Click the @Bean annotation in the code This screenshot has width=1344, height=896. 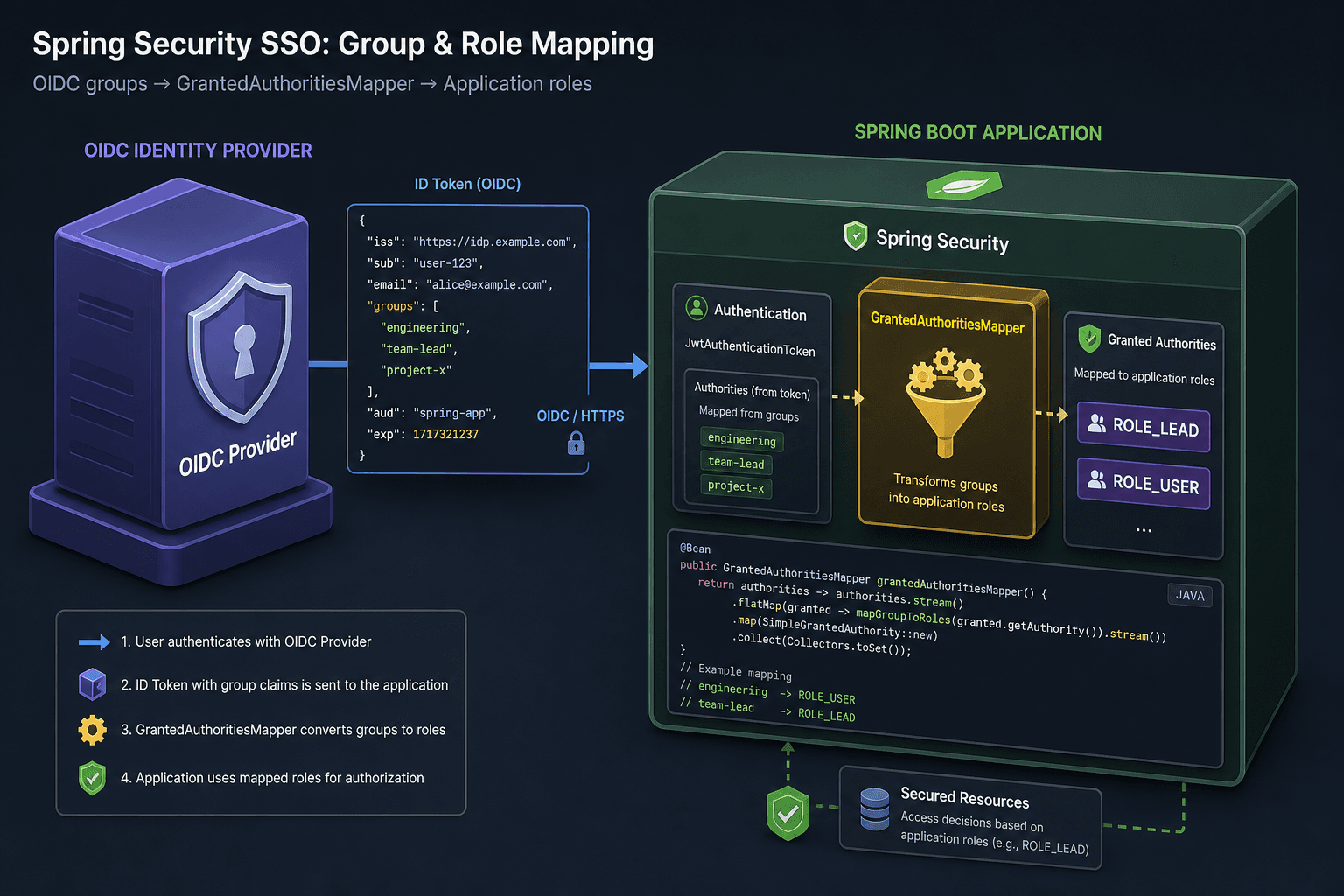(696, 549)
